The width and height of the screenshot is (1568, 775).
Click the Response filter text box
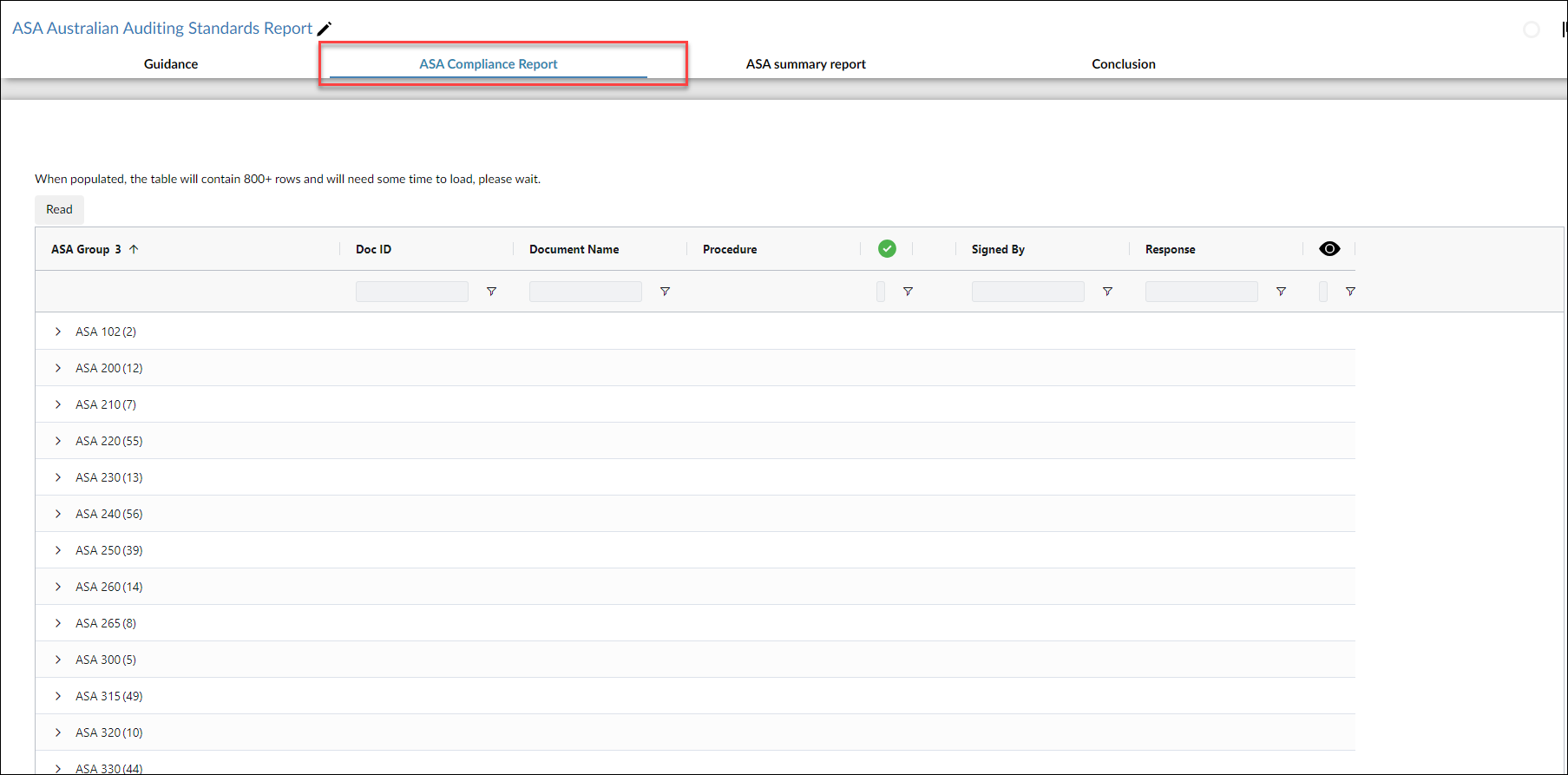[1202, 292]
